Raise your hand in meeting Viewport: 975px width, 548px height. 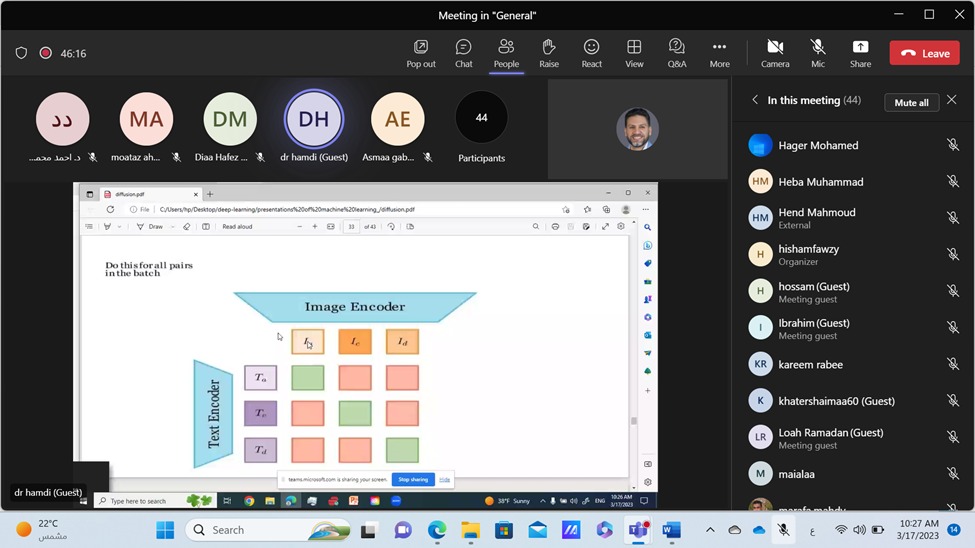[x=549, y=53]
